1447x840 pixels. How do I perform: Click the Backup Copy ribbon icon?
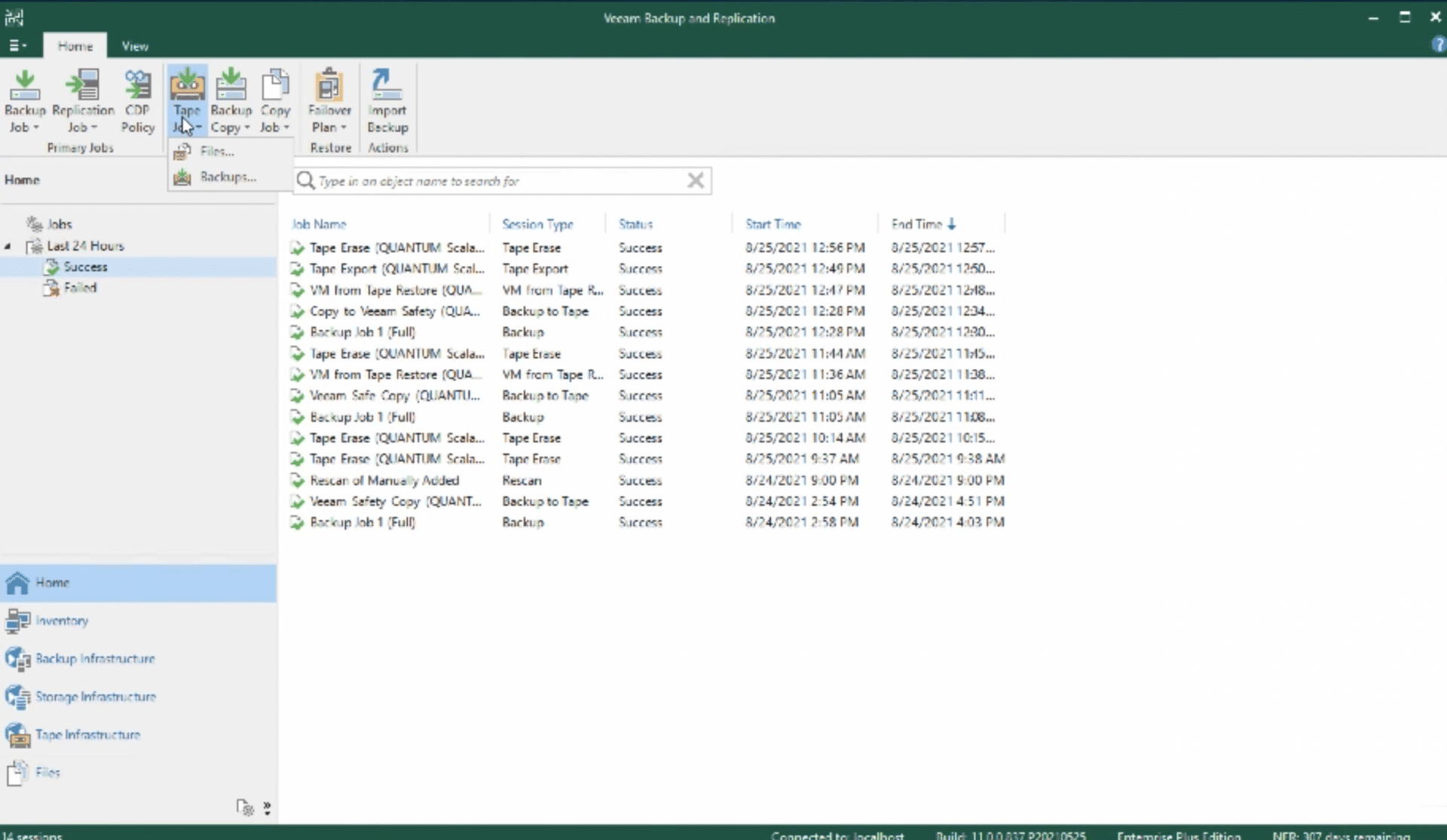pyautogui.click(x=231, y=85)
